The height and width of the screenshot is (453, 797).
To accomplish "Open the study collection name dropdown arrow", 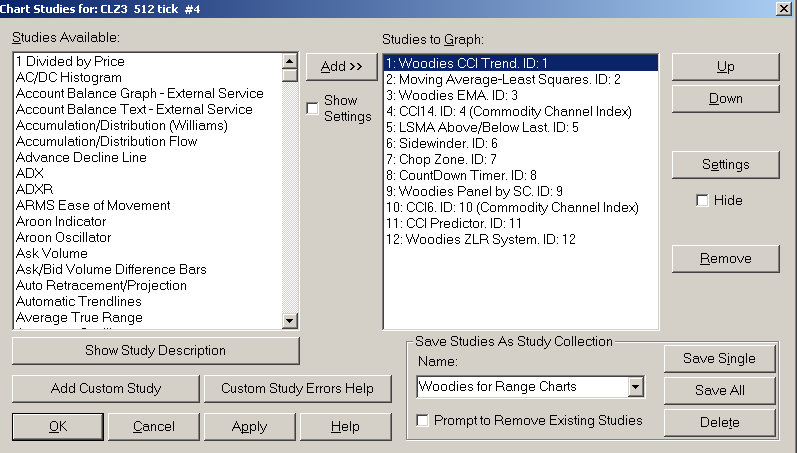I will 635,387.
